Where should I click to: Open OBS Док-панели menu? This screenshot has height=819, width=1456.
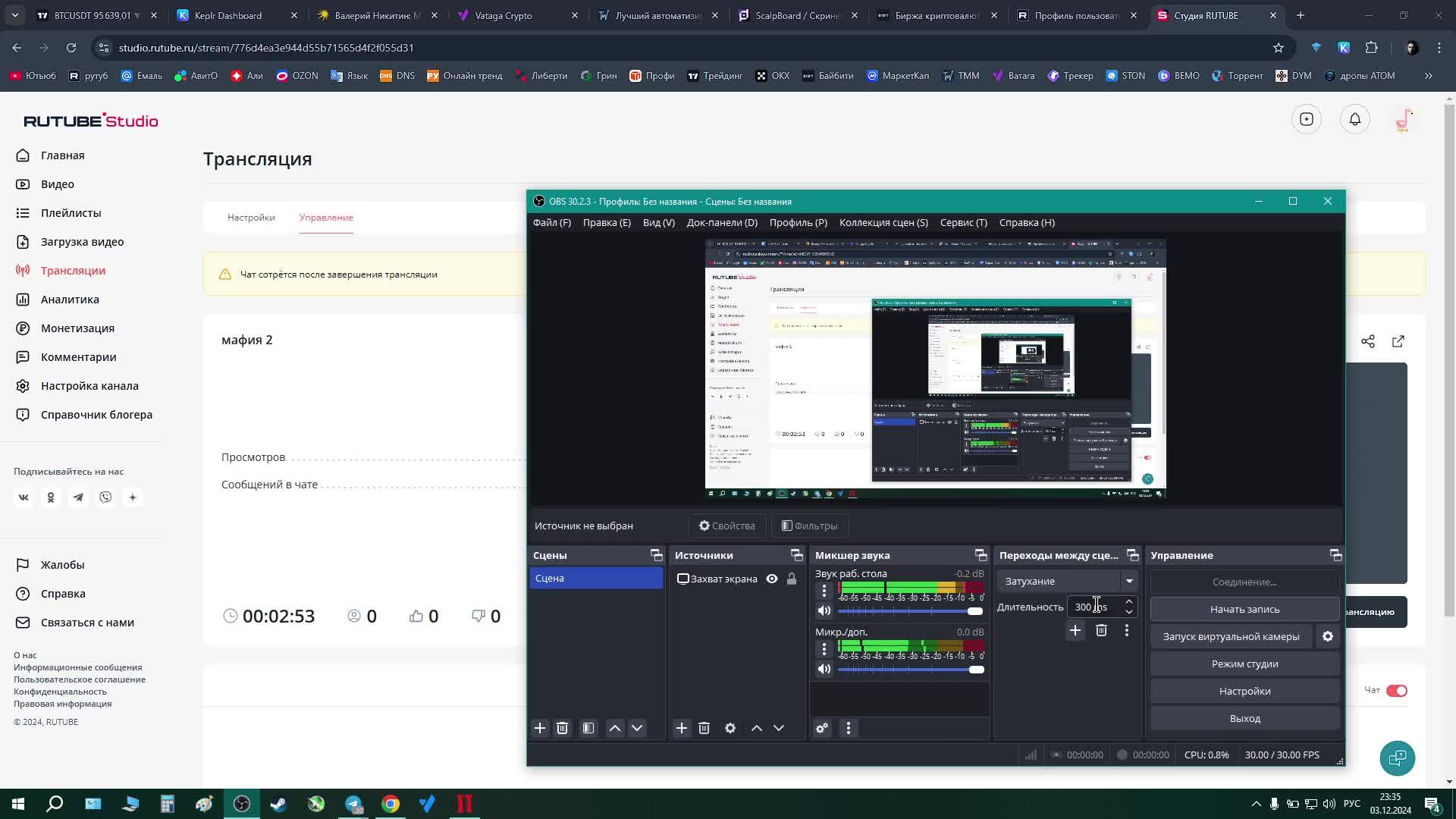click(722, 222)
